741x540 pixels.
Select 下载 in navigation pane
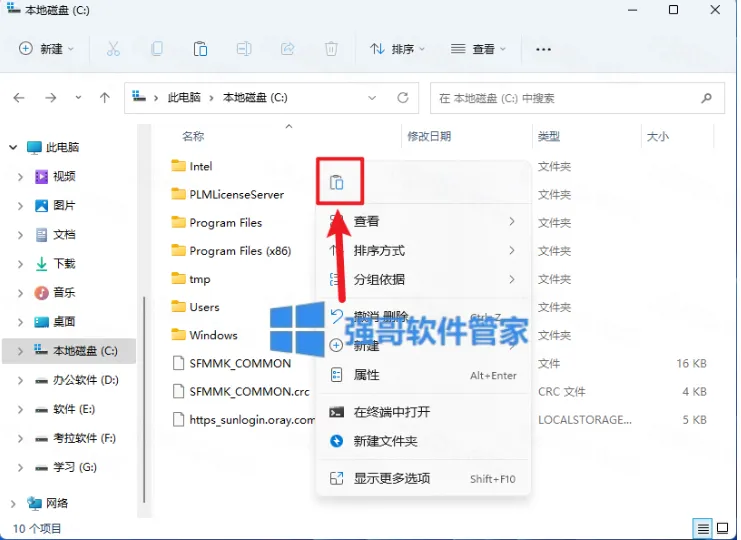[55, 264]
